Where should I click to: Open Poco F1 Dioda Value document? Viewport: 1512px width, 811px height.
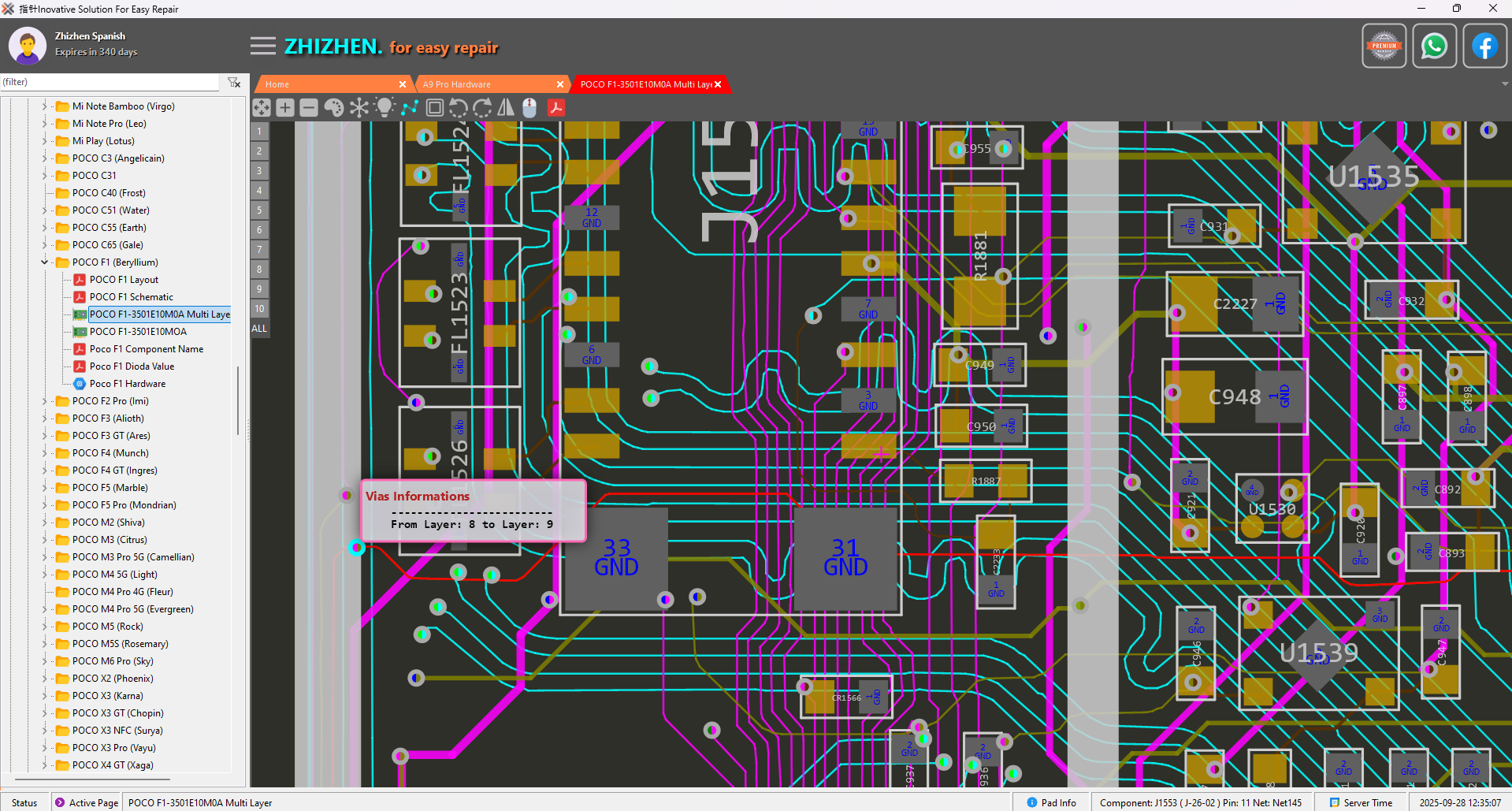click(x=132, y=366)
